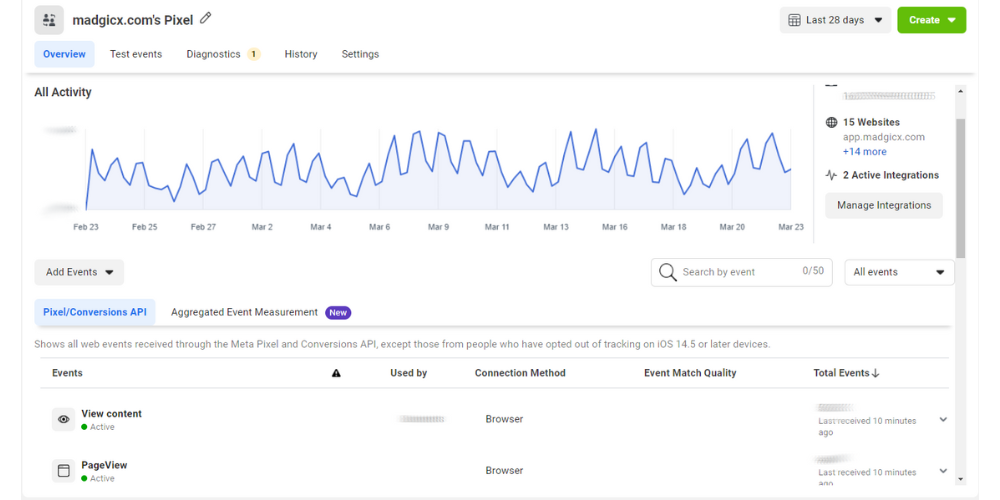
Task: Click the 15 Websites label
Action: point(871,122)
